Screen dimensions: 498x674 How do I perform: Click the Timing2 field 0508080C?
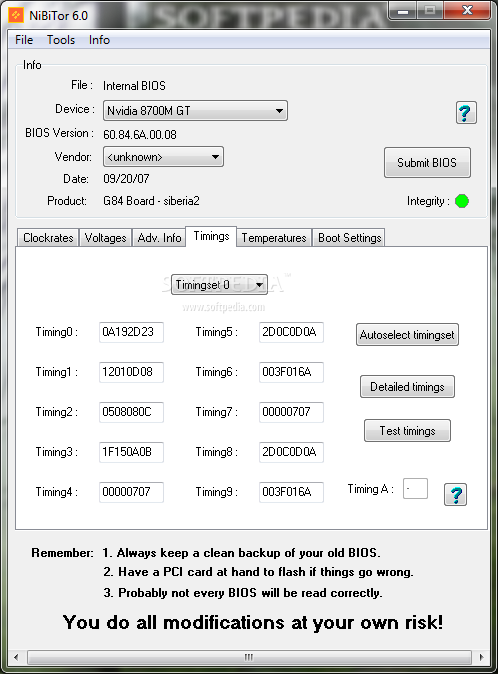[131, 412]
